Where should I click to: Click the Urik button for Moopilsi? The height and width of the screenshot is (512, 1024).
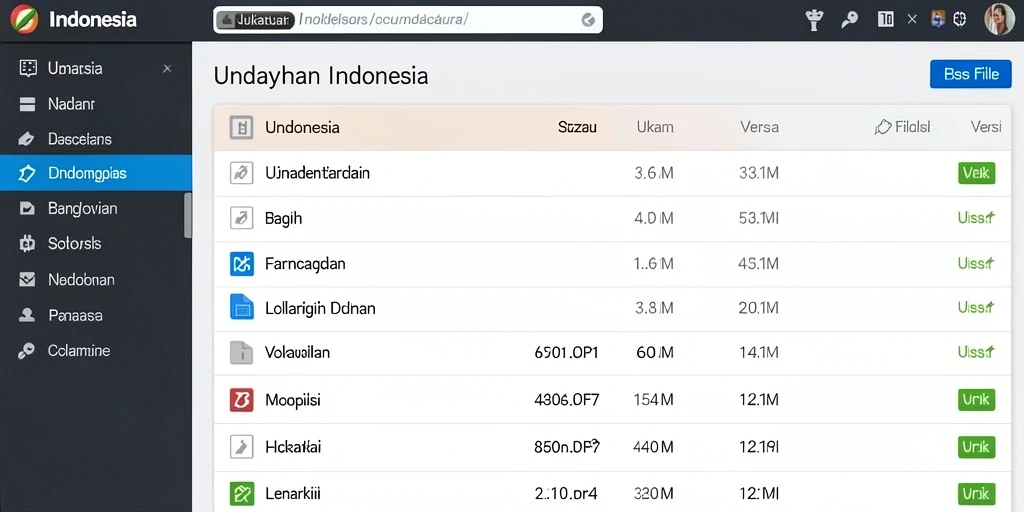coord(976,400)
